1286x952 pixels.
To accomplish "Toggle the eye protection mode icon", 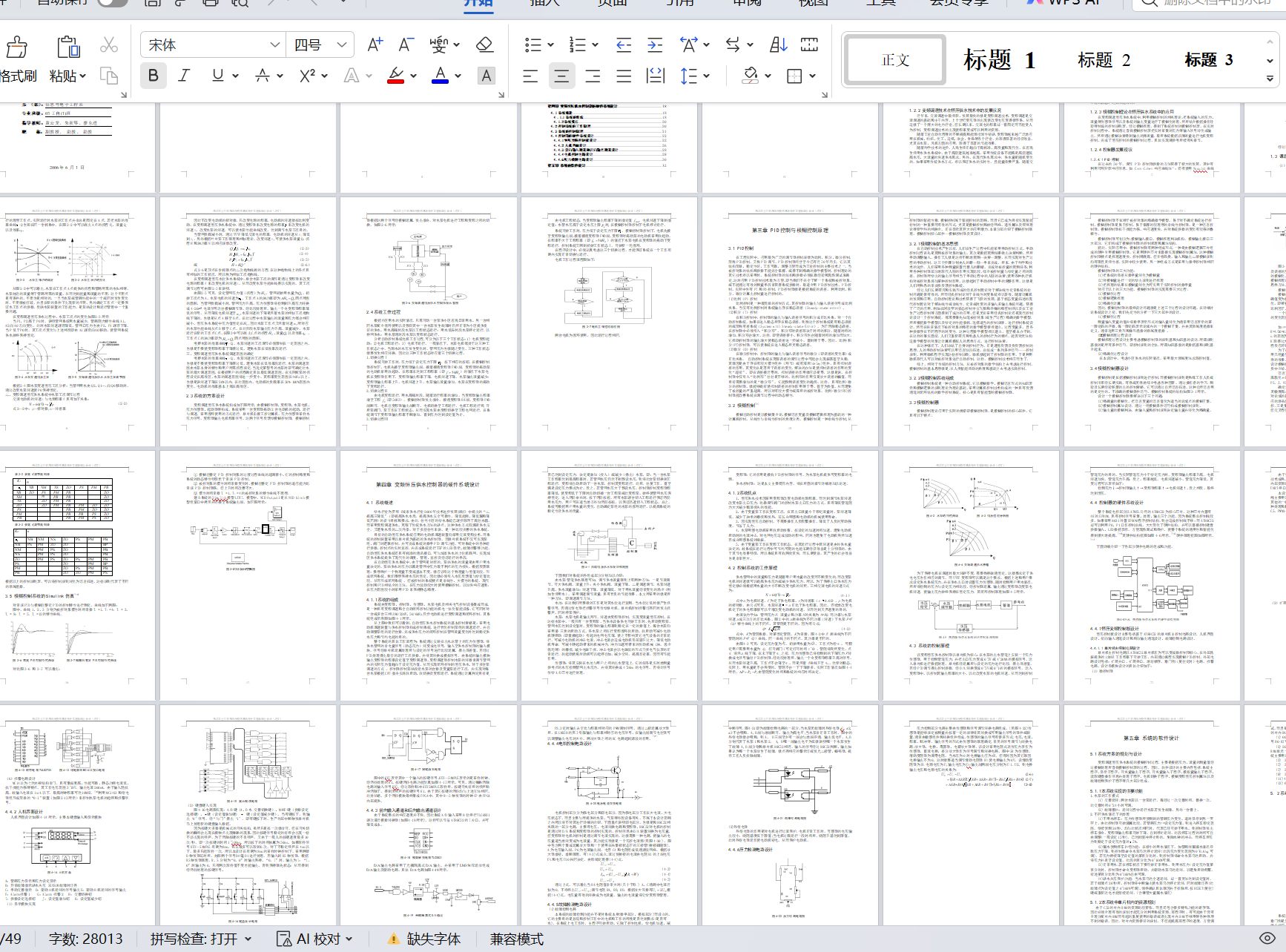I will 1267,939.
